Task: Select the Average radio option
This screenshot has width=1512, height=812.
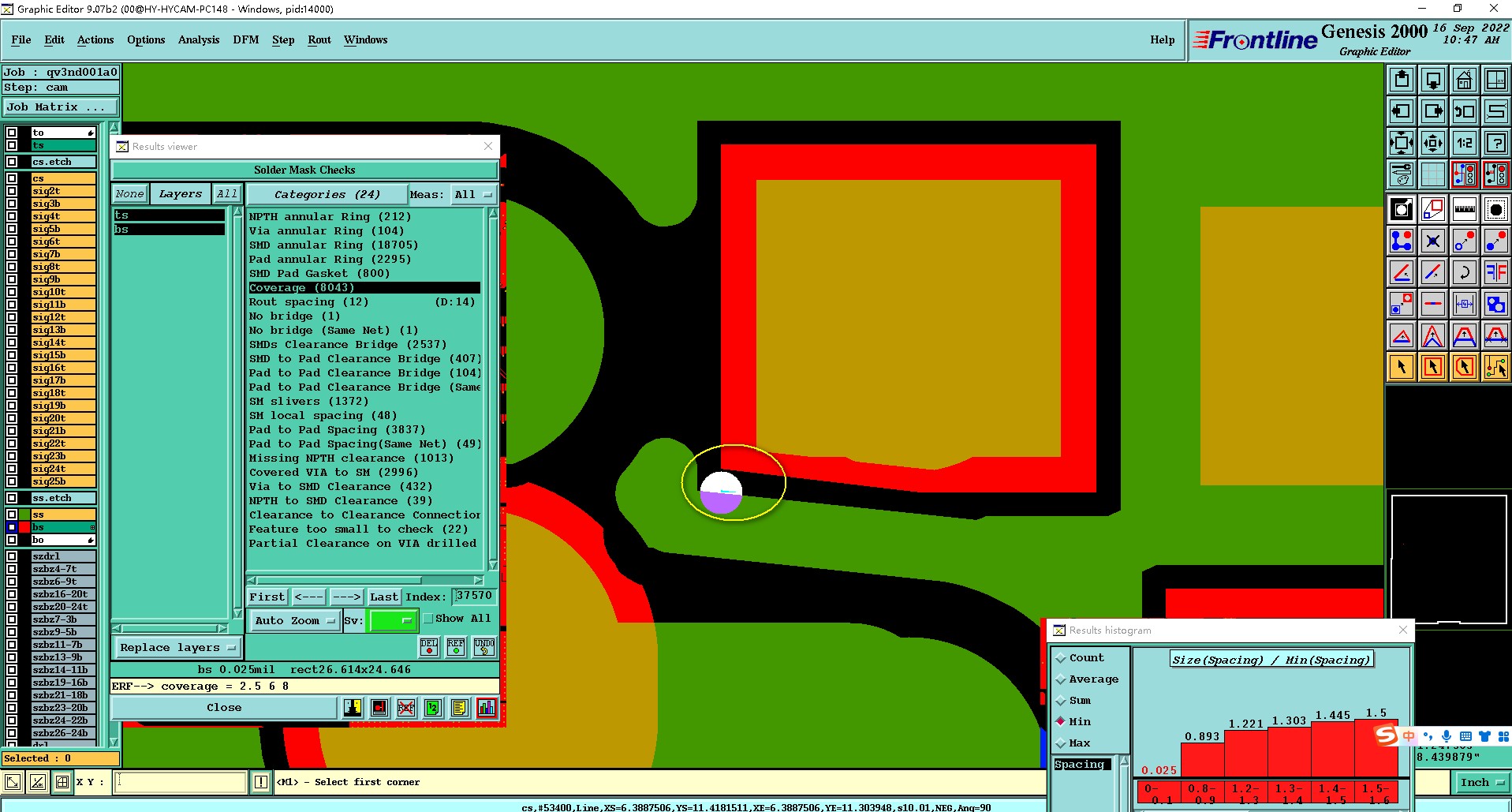Action: pyautogui.click(x=1061, y=679)
